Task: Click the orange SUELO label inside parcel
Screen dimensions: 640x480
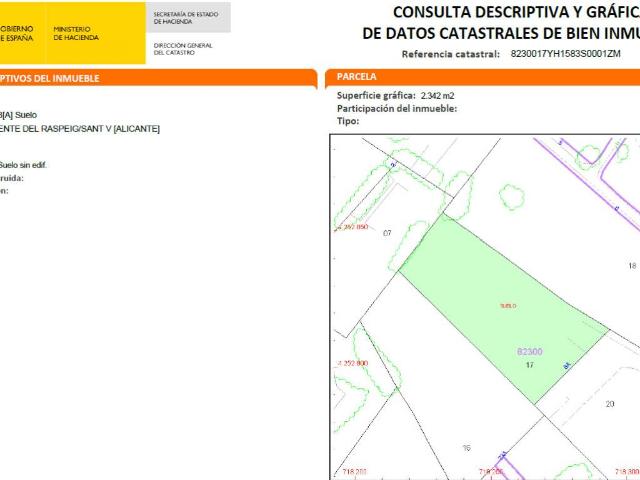Action: click(508, 306)
